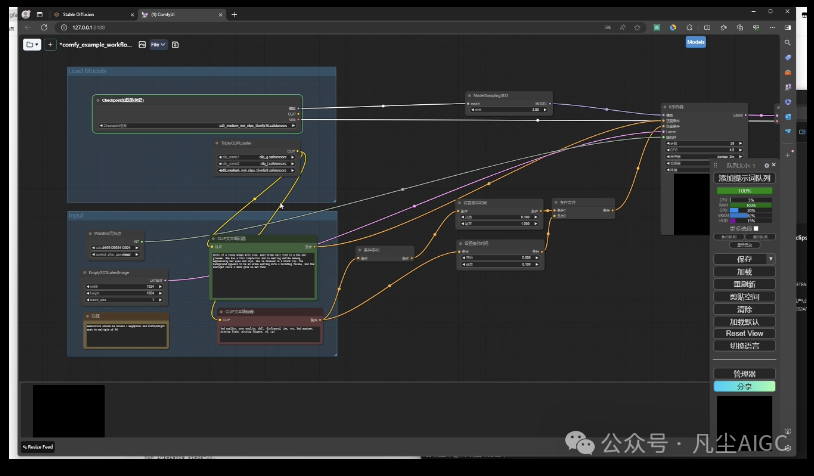Click the Edge sidebar Outlook icon
The height and width of the screenshot is (476, 814).
pos(788,117)
